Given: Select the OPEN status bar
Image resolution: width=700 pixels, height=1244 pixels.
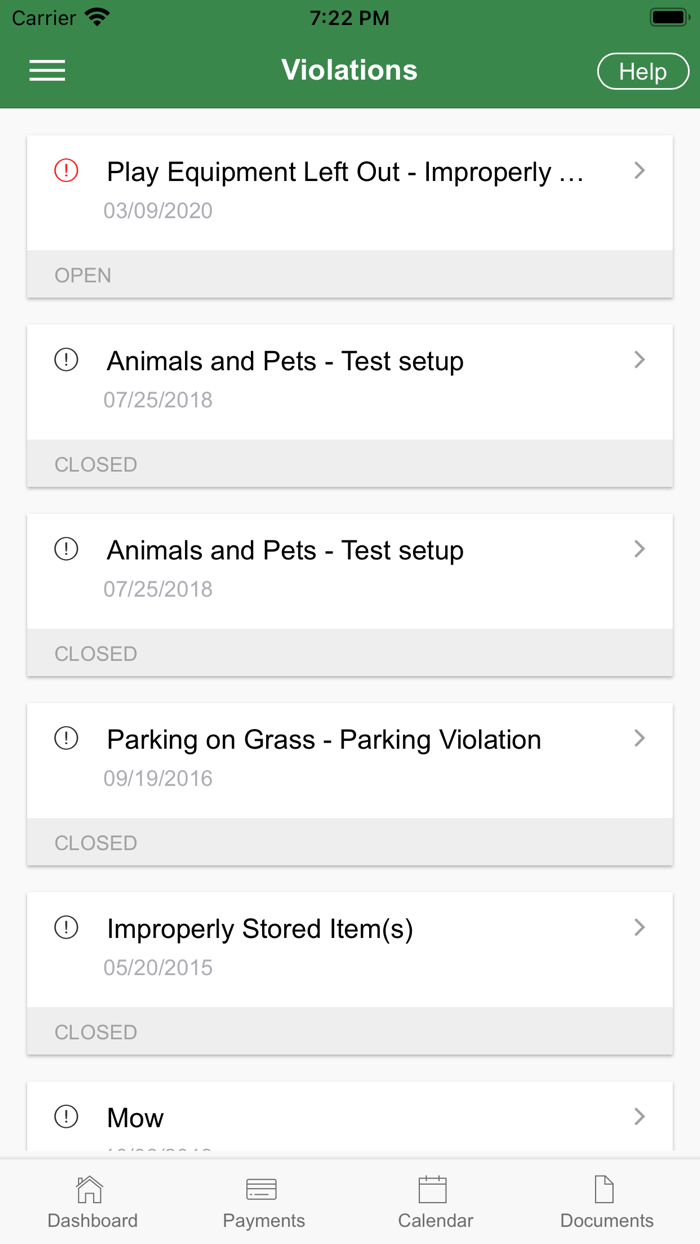Looking at the screenshot, I should click(349, 275).
